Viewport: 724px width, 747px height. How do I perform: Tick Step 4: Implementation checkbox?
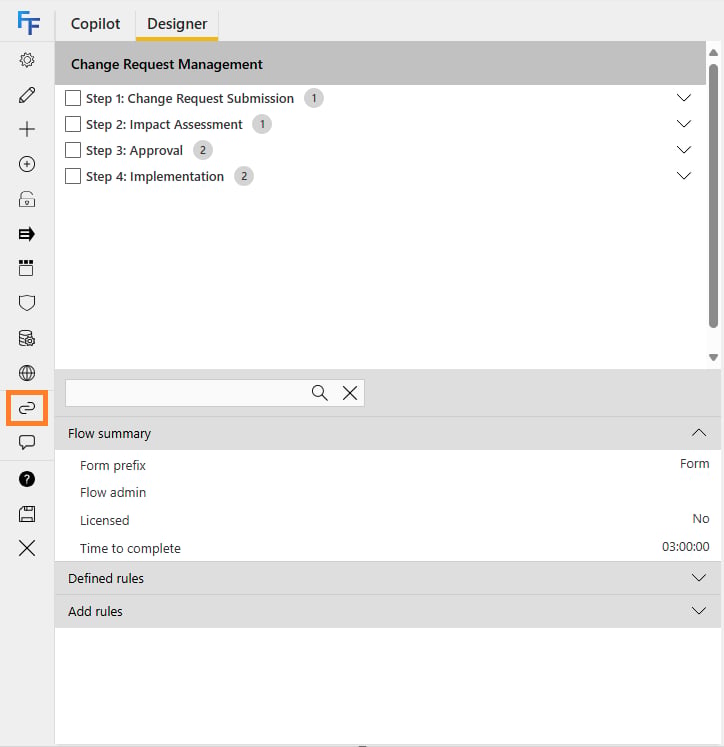click(x=73, y=176)
